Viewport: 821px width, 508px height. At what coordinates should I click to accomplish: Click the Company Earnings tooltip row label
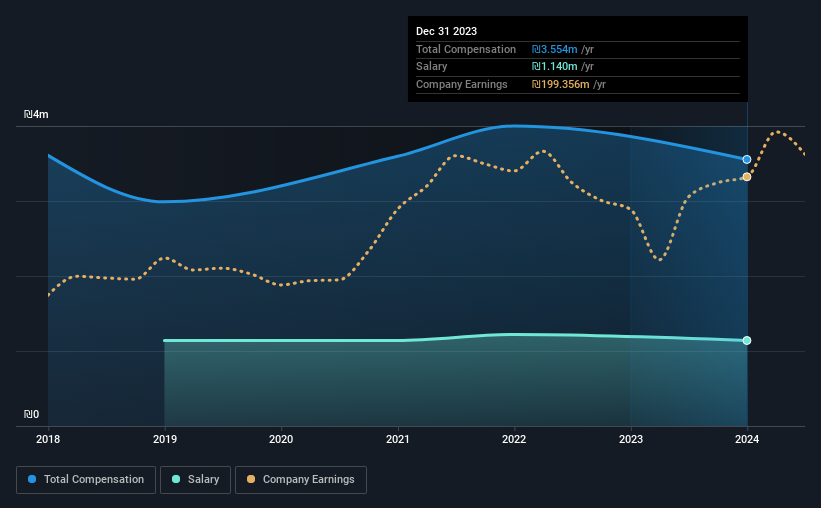[x=462, y=84]
